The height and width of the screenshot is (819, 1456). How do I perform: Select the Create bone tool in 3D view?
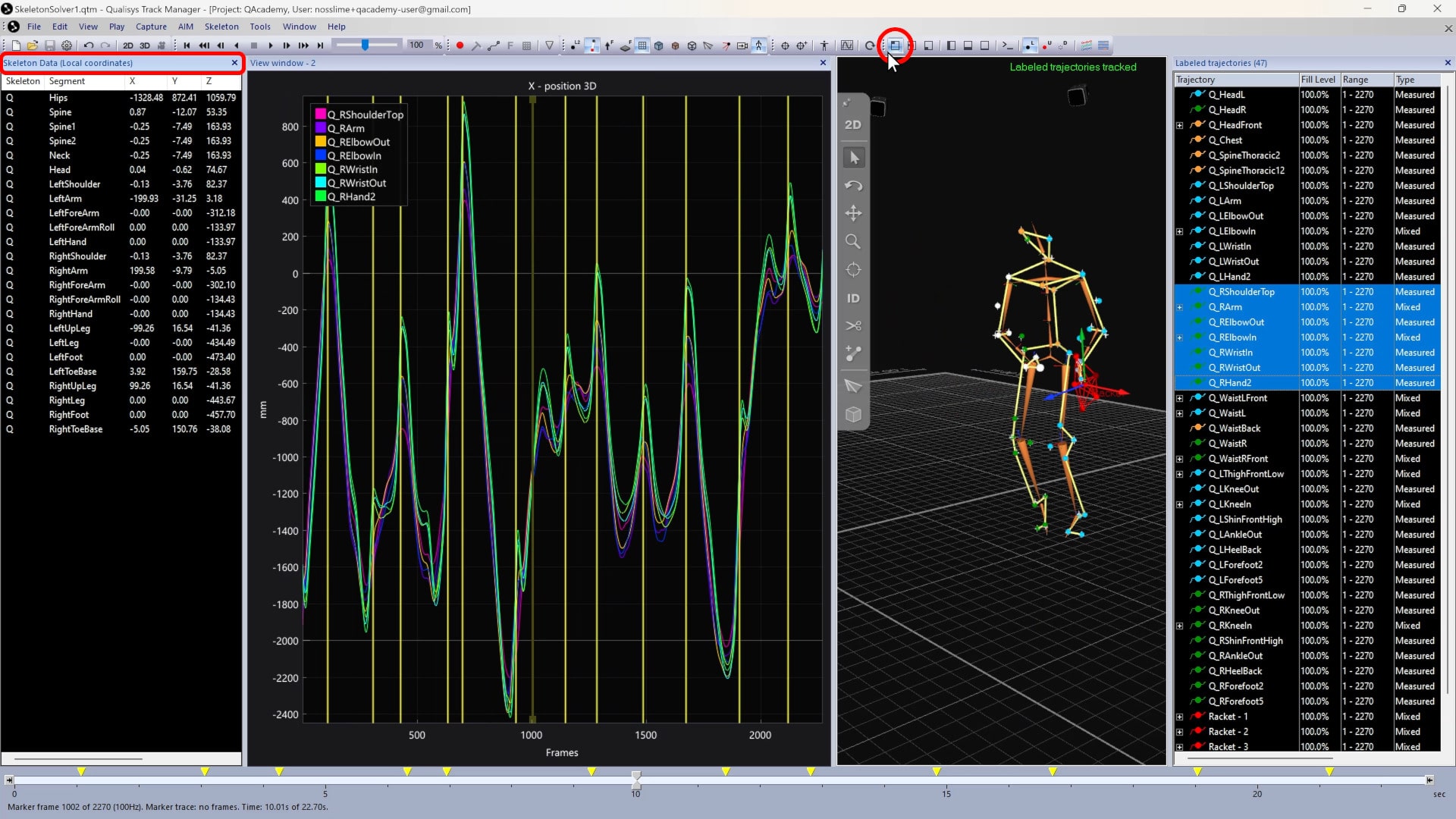[x=853, y=354]
